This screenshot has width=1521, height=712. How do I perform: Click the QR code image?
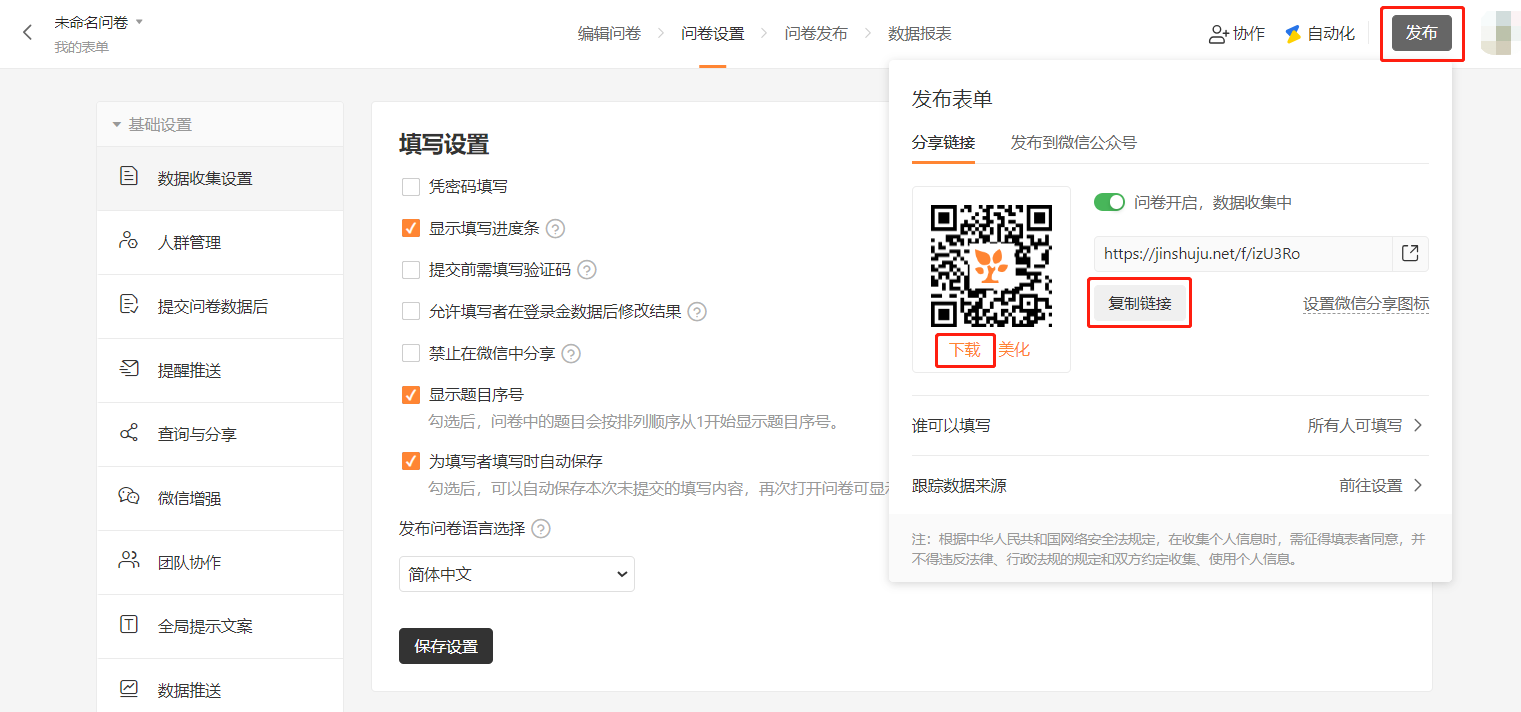[x=991, y=265]
